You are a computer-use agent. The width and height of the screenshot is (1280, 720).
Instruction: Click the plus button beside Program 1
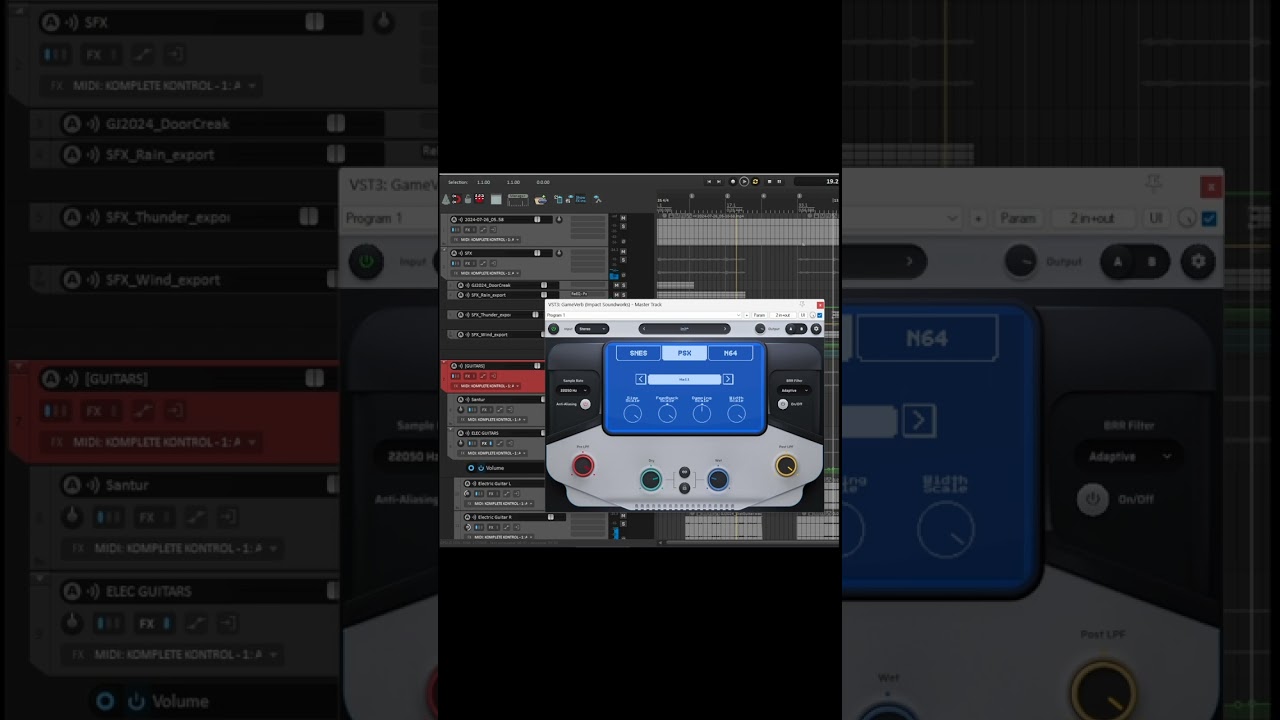[x=747, y=315]
